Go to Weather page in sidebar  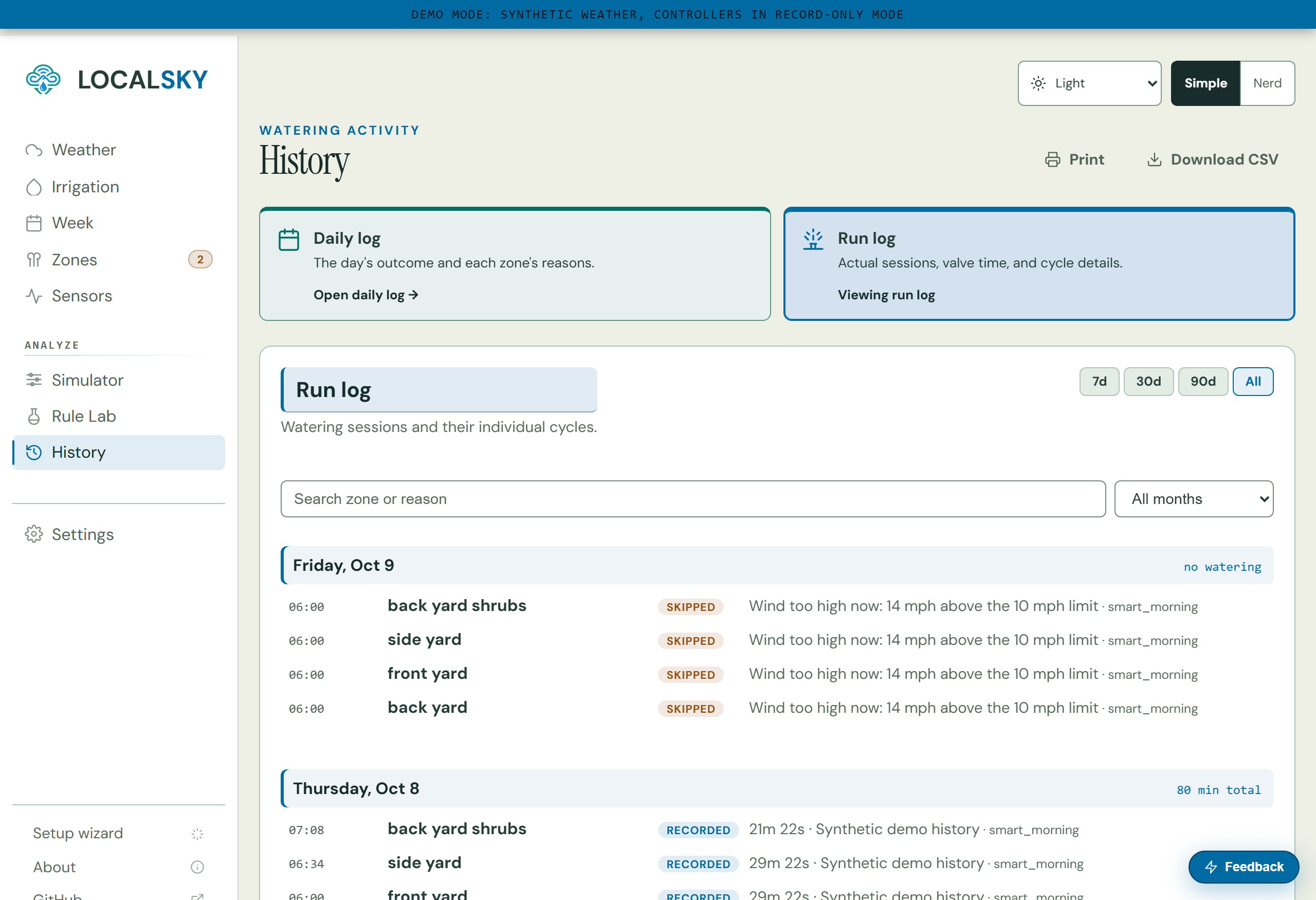pyautogui.click(x=119, y=150)
